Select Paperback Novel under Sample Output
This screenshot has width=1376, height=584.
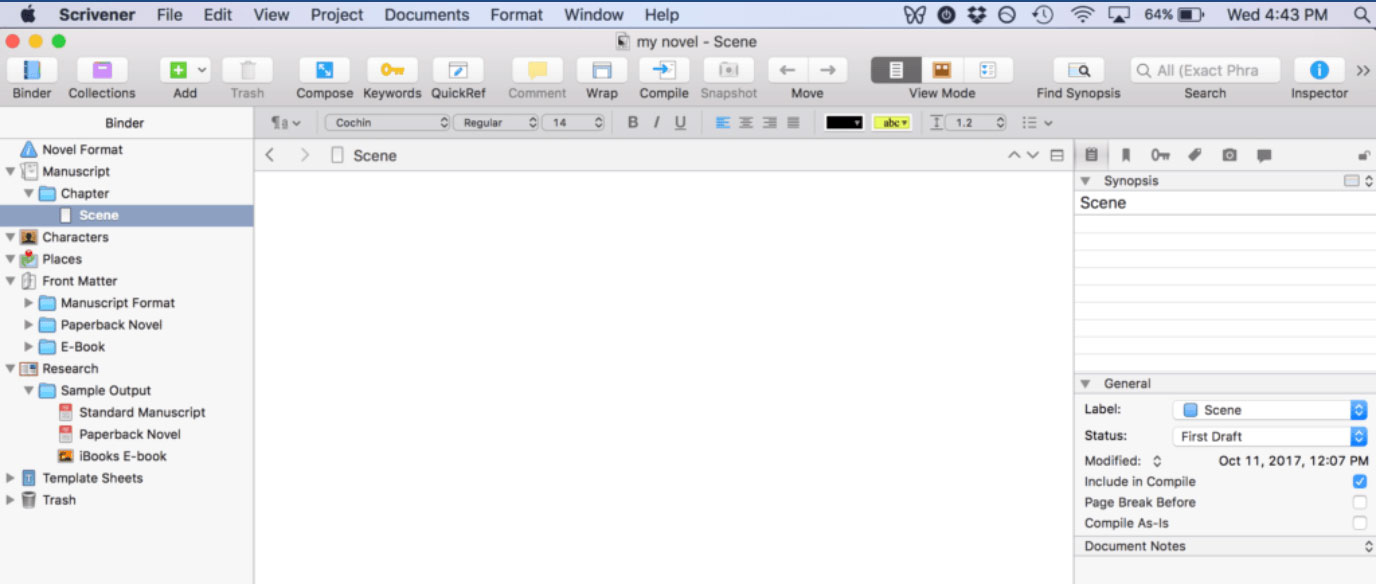pos(129,434)
